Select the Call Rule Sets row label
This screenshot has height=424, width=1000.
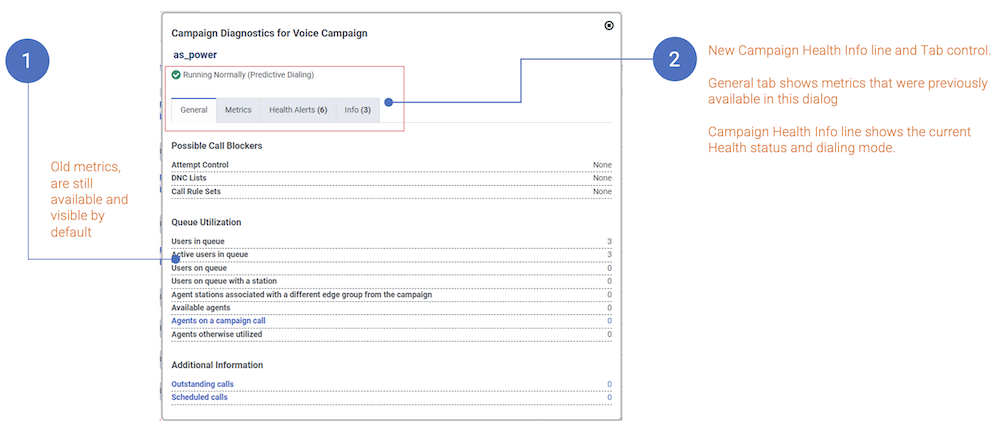click(196, 191)
